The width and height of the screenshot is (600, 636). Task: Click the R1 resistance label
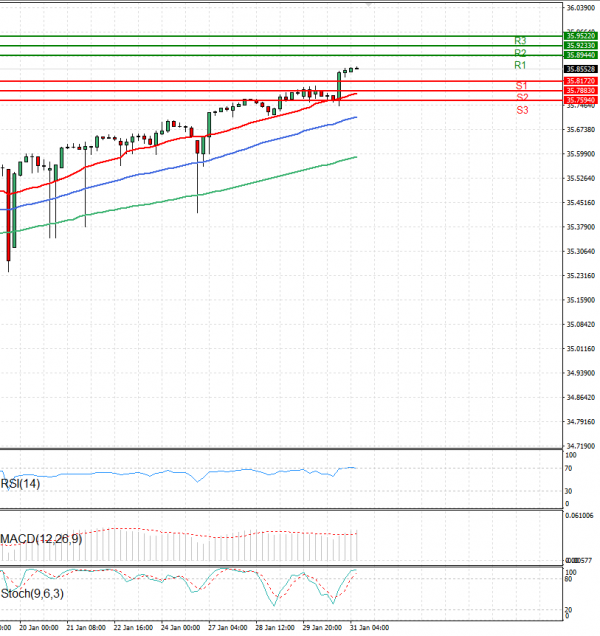[x=520, y=65]
